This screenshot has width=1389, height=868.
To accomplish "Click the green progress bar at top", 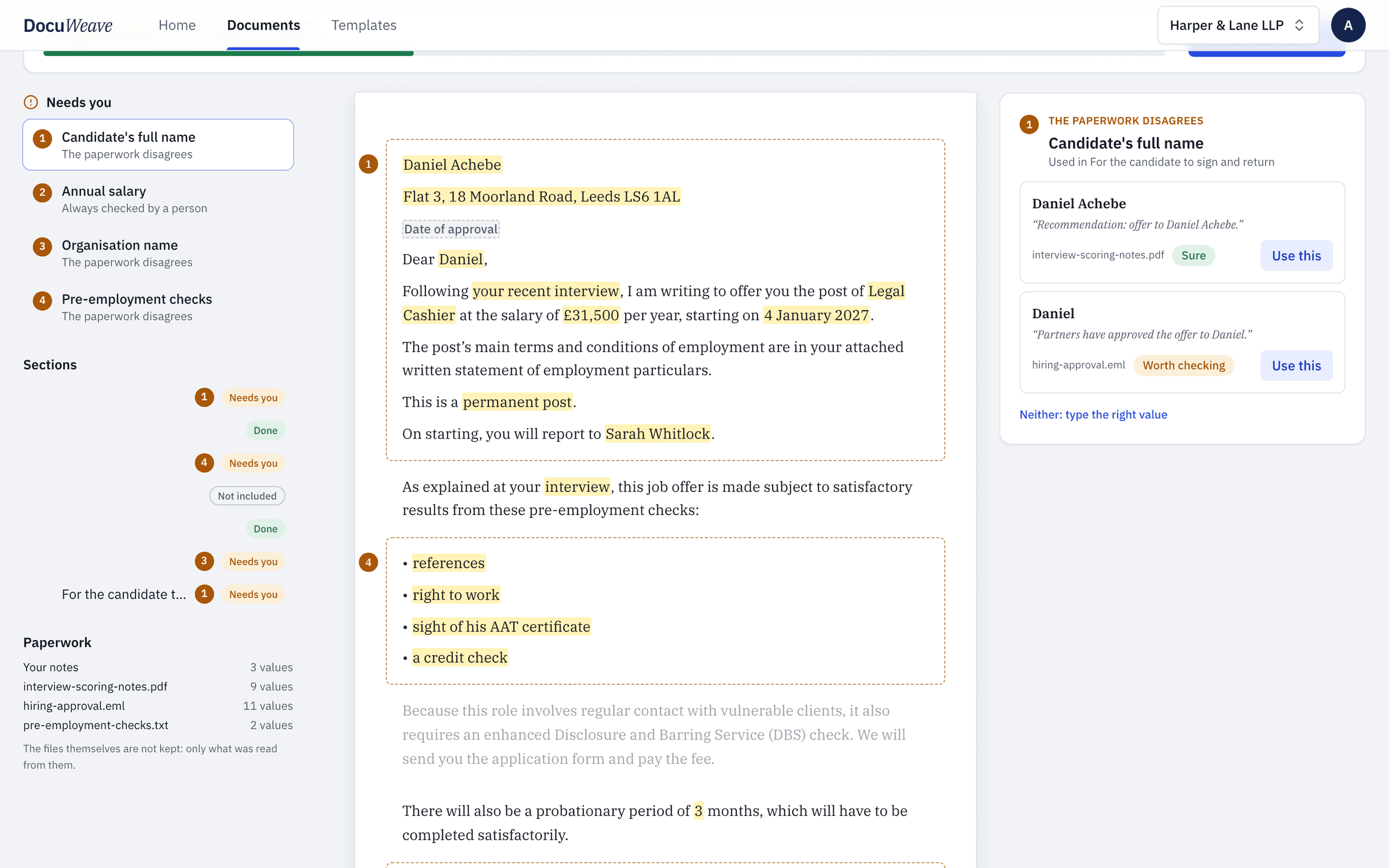I will (x=228, y=53).
